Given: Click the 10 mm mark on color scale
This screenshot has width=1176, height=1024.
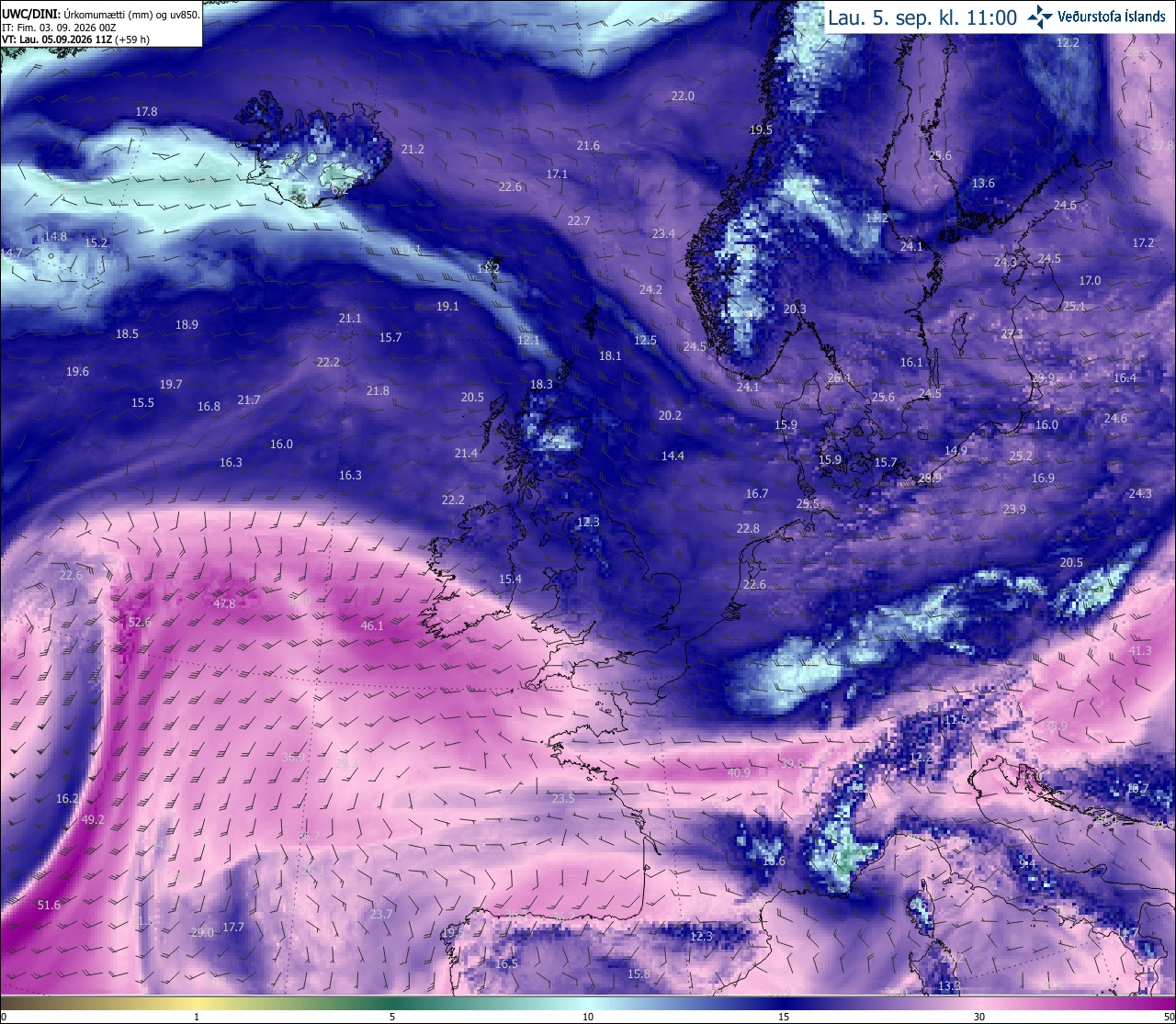Looking at the screenshot, I should point(588,1017).
